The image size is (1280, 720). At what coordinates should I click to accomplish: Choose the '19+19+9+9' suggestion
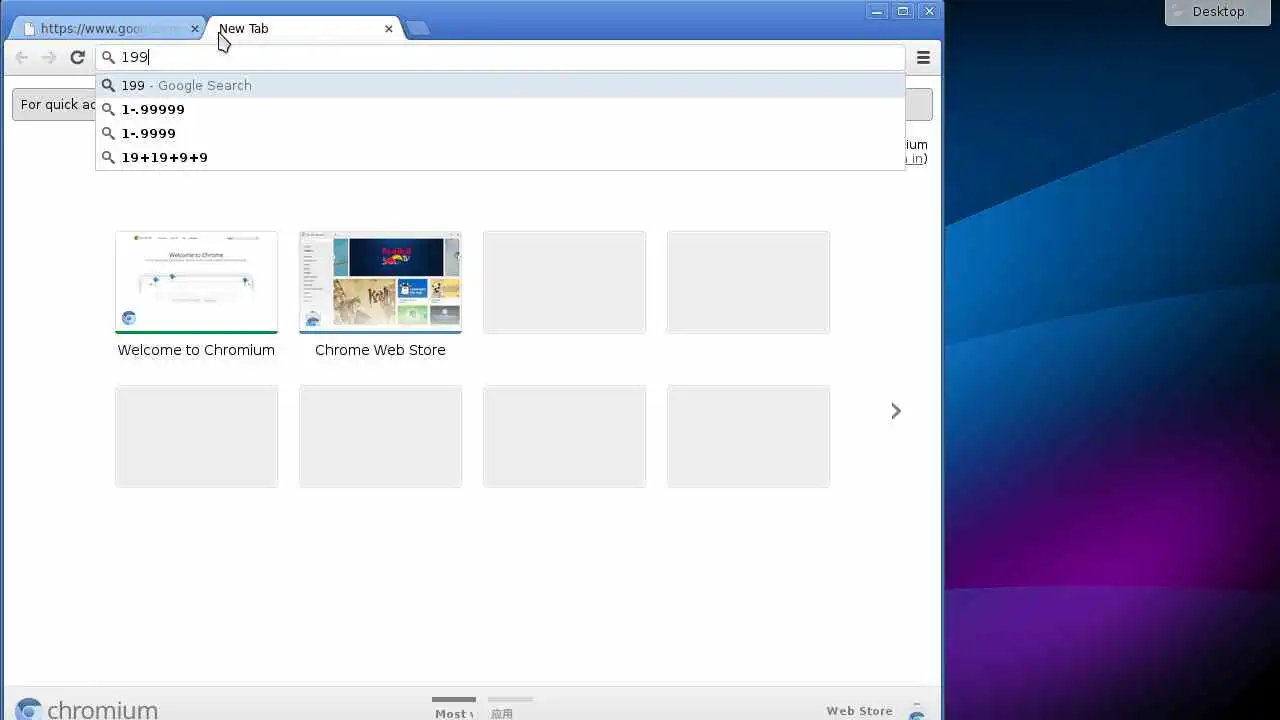point(500,157)
